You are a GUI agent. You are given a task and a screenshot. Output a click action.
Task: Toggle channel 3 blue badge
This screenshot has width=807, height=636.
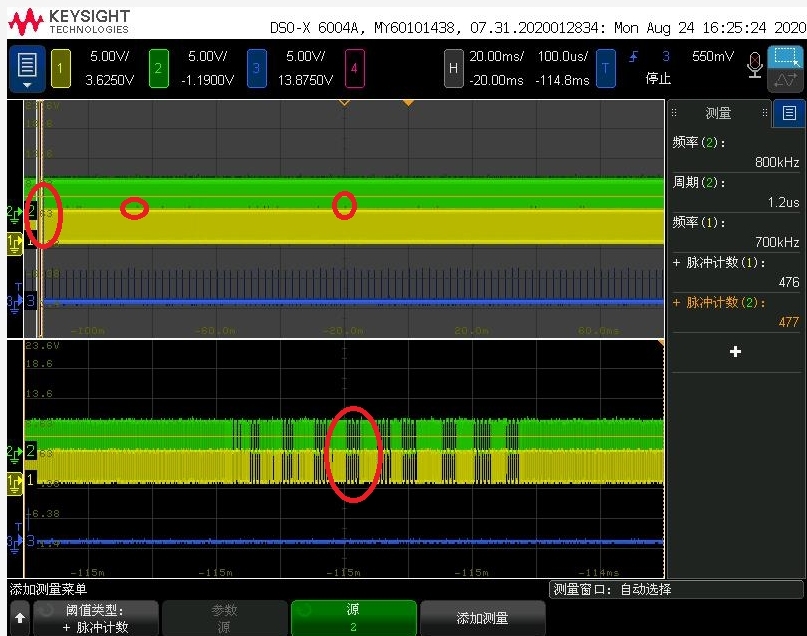256,68
